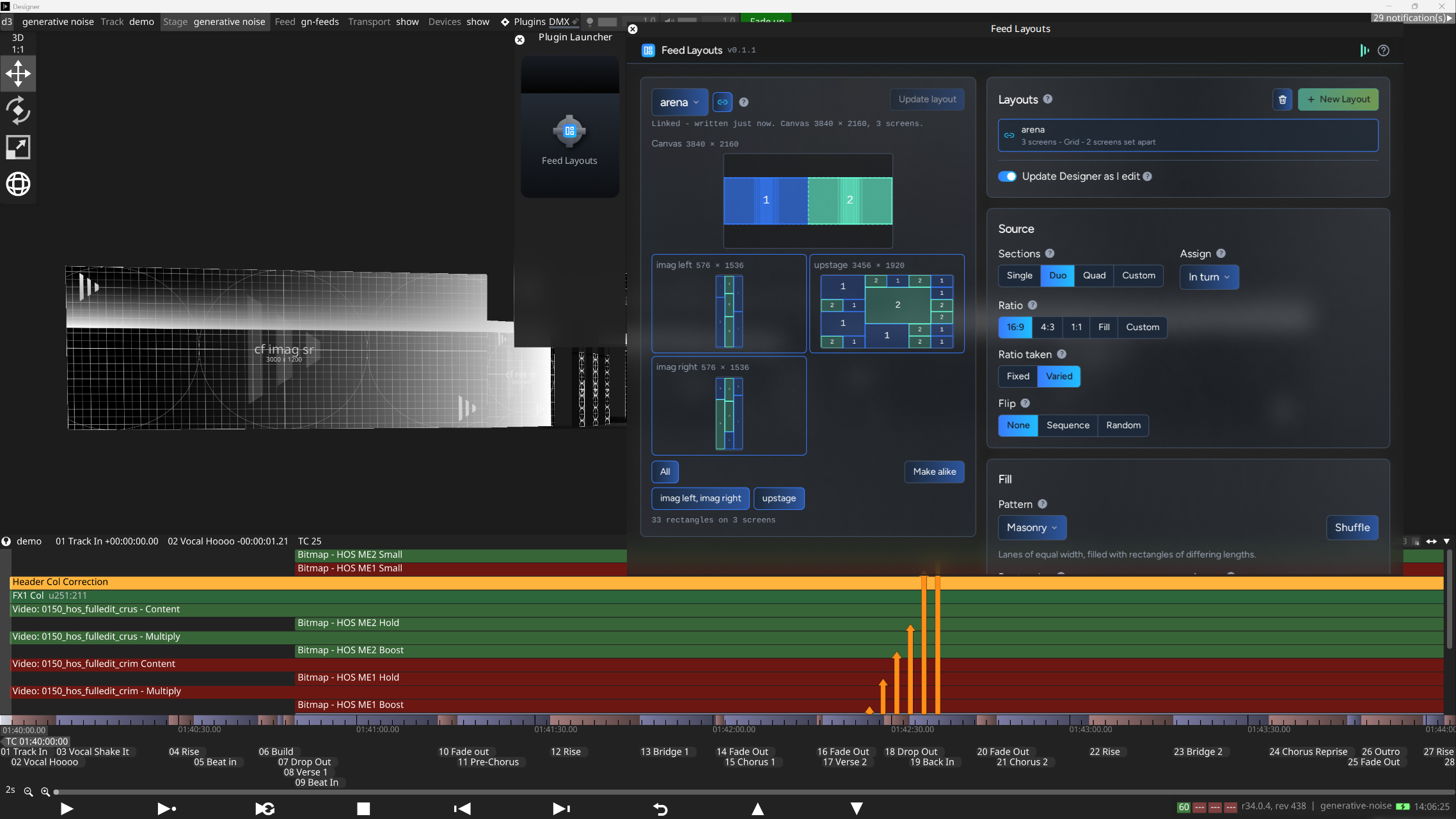The height and width of the screenshot is (819, 1456).
Task: Launch the Feed Layouts plugin icon
Action: click(569, 132)
